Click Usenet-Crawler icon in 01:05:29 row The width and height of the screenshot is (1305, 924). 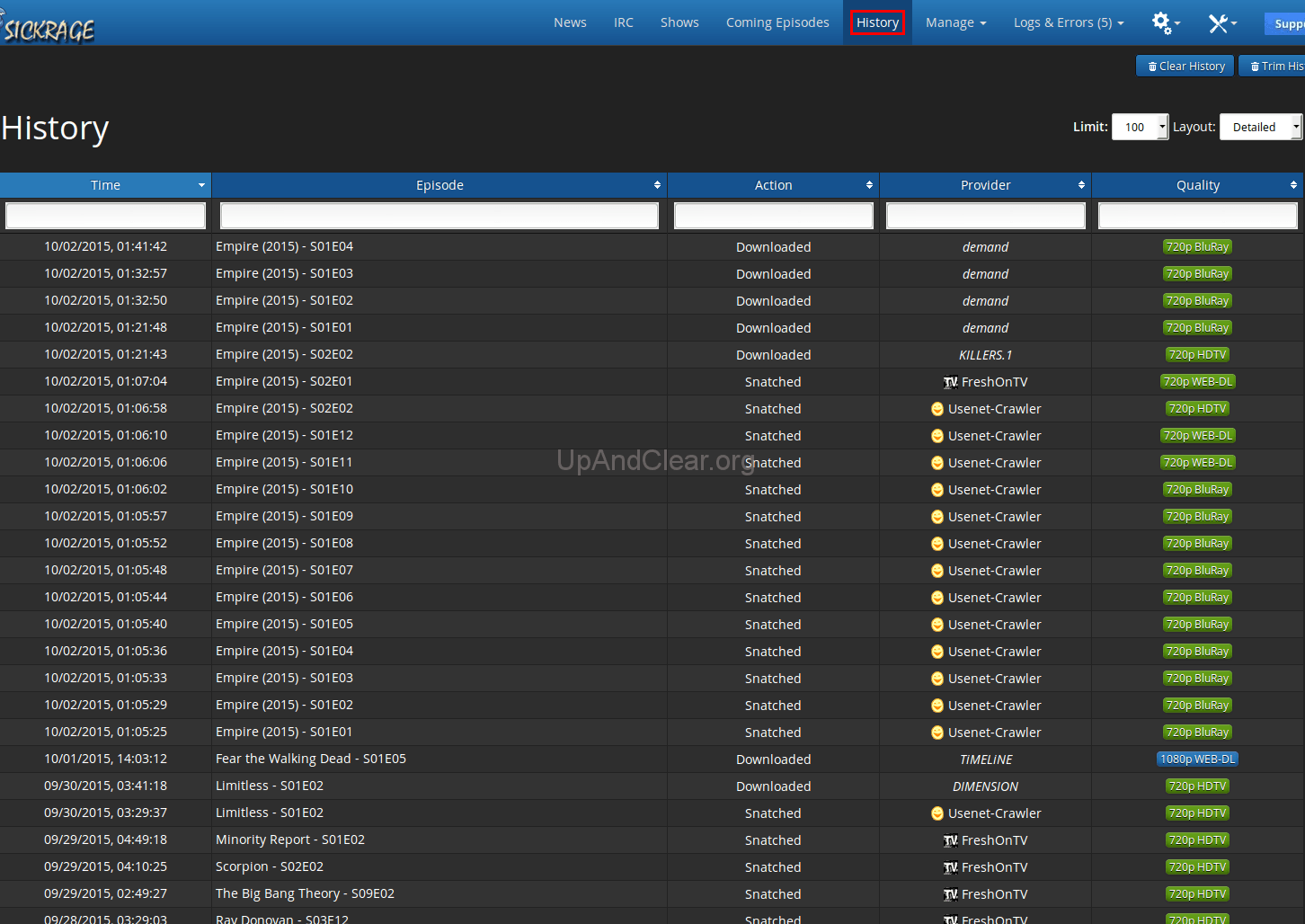937,706
